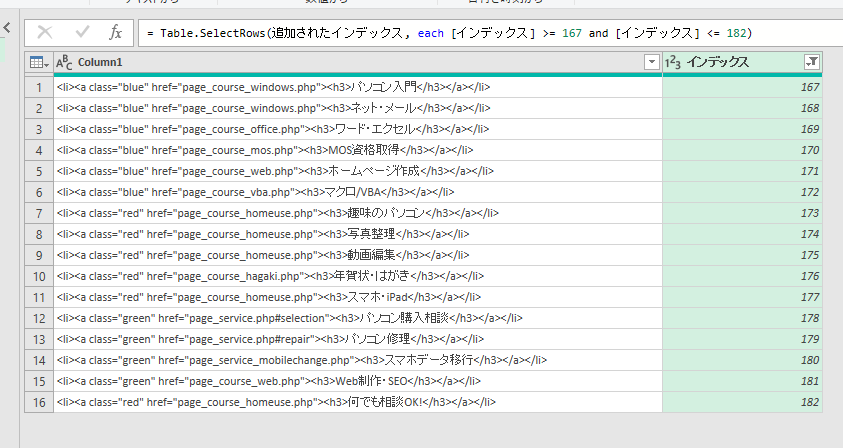Select row number 15

[39, 381]
